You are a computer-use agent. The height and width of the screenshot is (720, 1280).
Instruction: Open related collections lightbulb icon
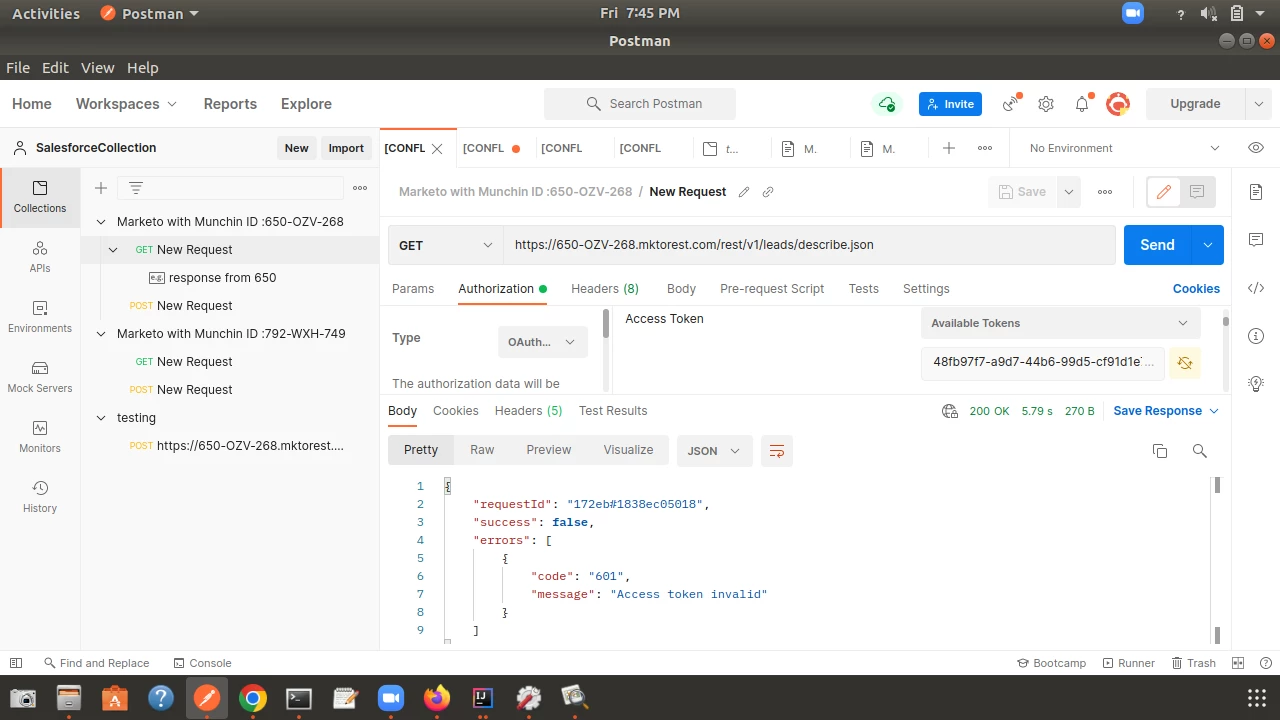pos(1256,384)
